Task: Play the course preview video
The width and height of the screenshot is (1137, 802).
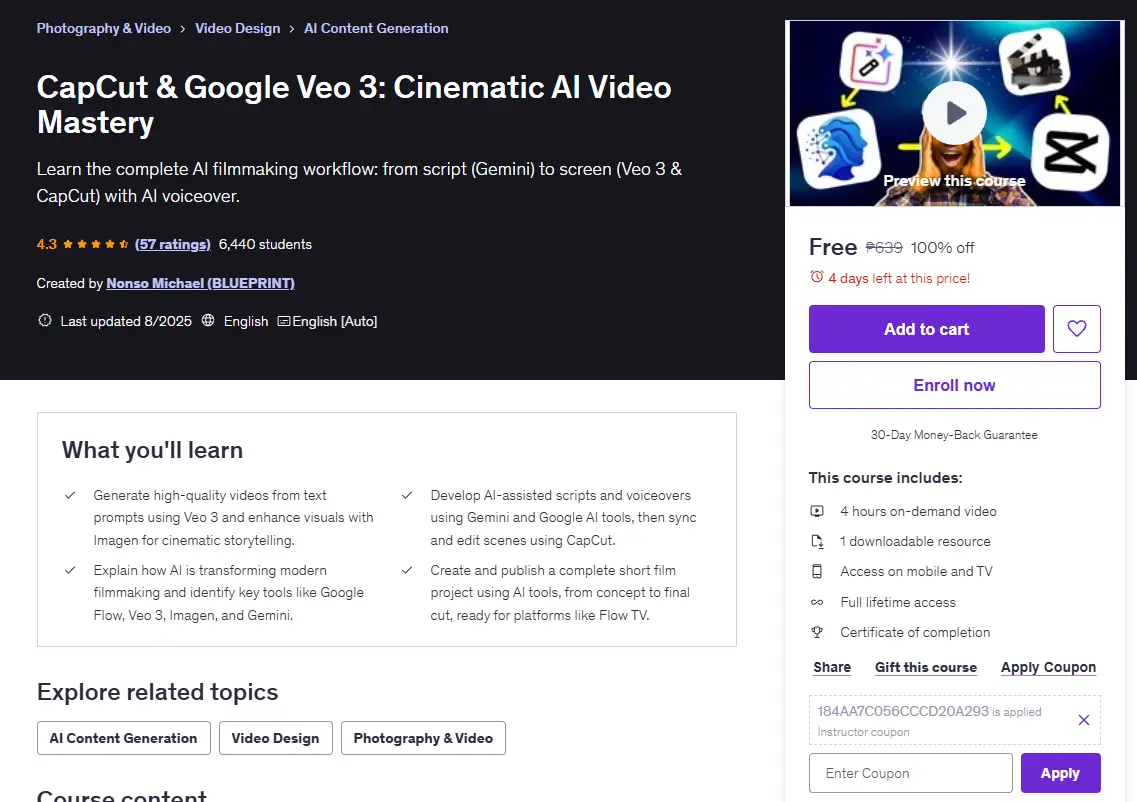Action: (954, 113)
